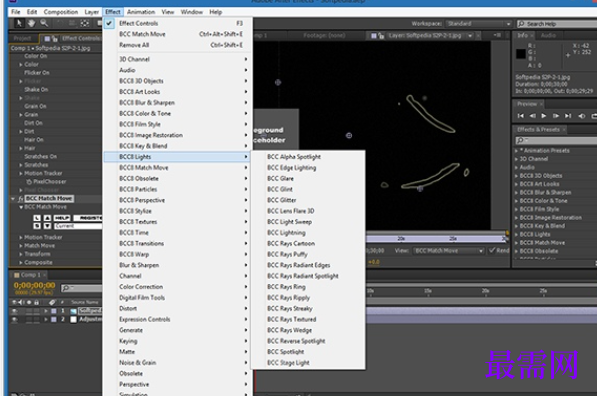The image size is (597, 396).
Task: Choose Remove All in Effect menu
Action: [178, 45]
